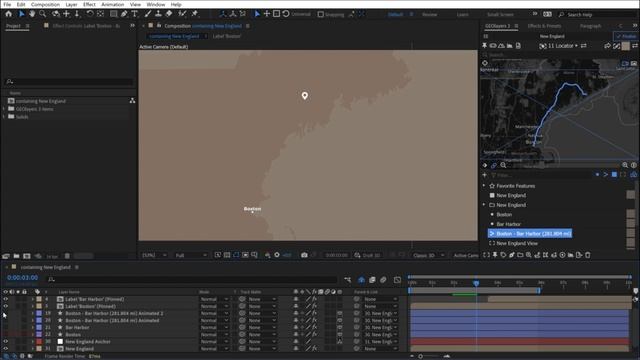
Task: Collapse the New England folder in GEOlayers
Action: [x=484, y=205]
